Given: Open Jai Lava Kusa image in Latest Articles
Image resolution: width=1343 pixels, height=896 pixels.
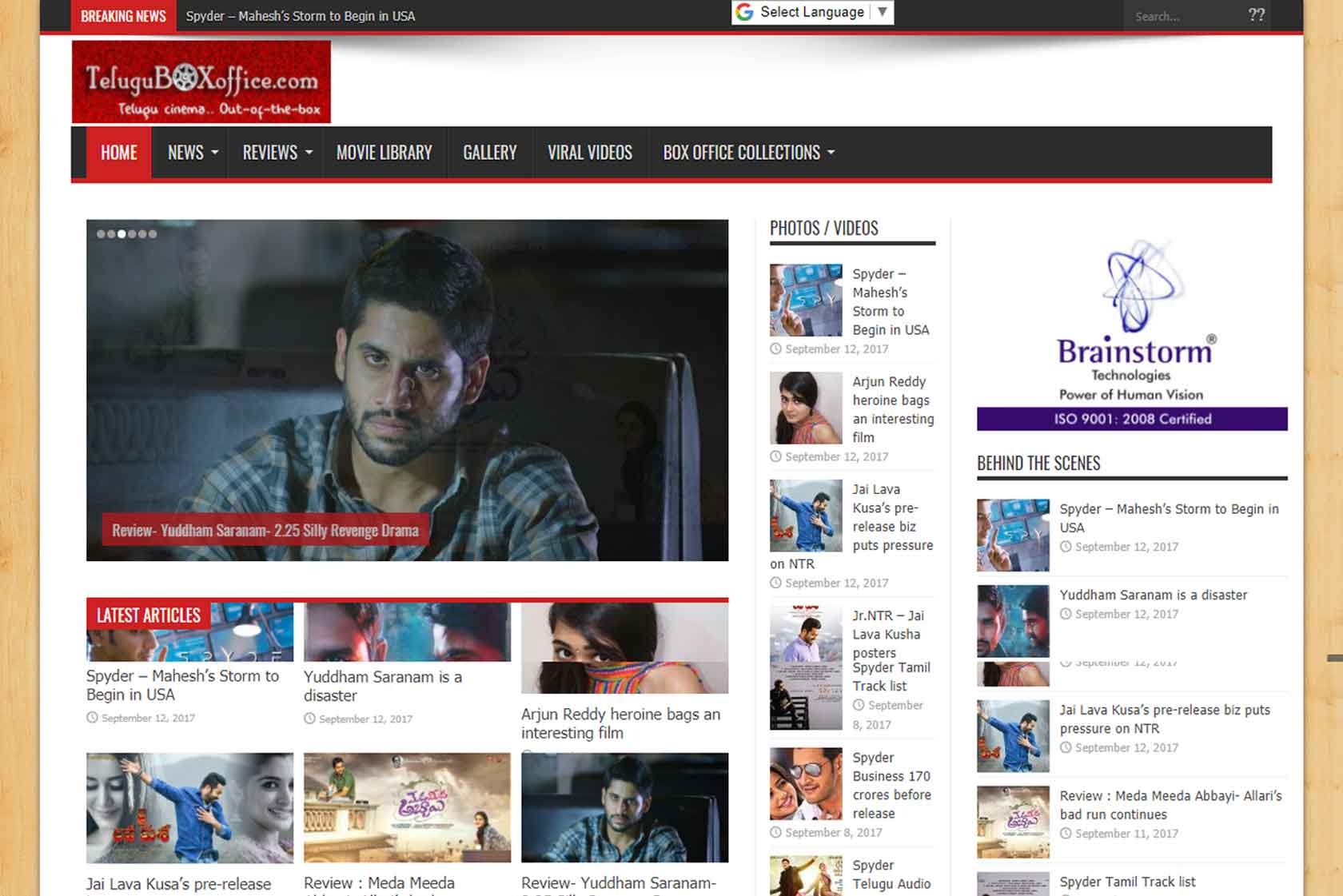Looking at the screenshot, I should coord(189,807).
